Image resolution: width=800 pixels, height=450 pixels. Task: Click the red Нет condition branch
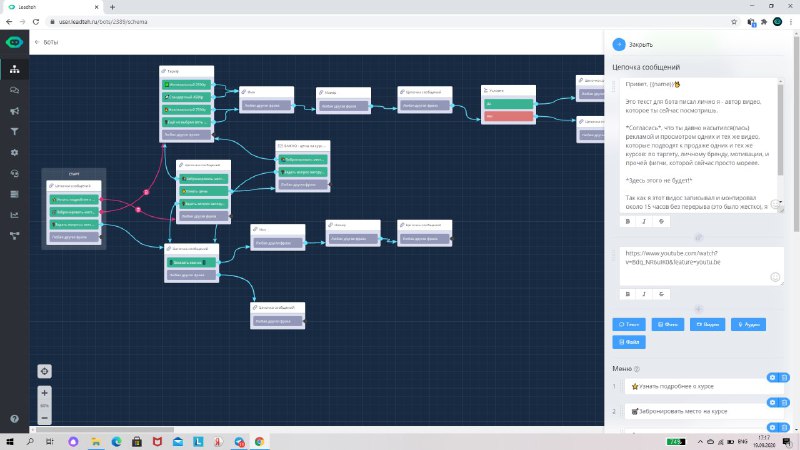click(x=508, y=116)
